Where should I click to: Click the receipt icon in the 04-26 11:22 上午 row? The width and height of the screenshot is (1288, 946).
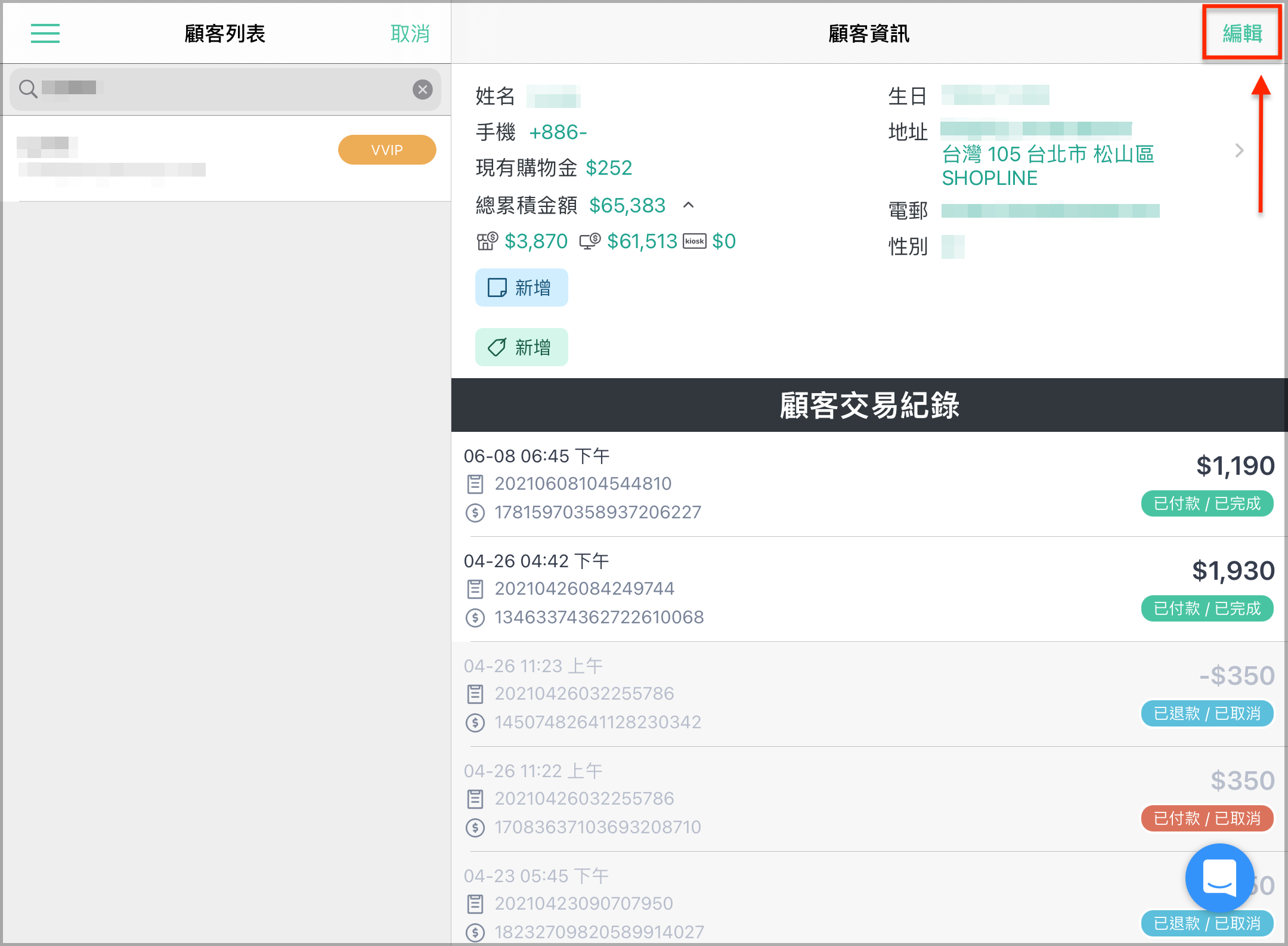point(475,799)
